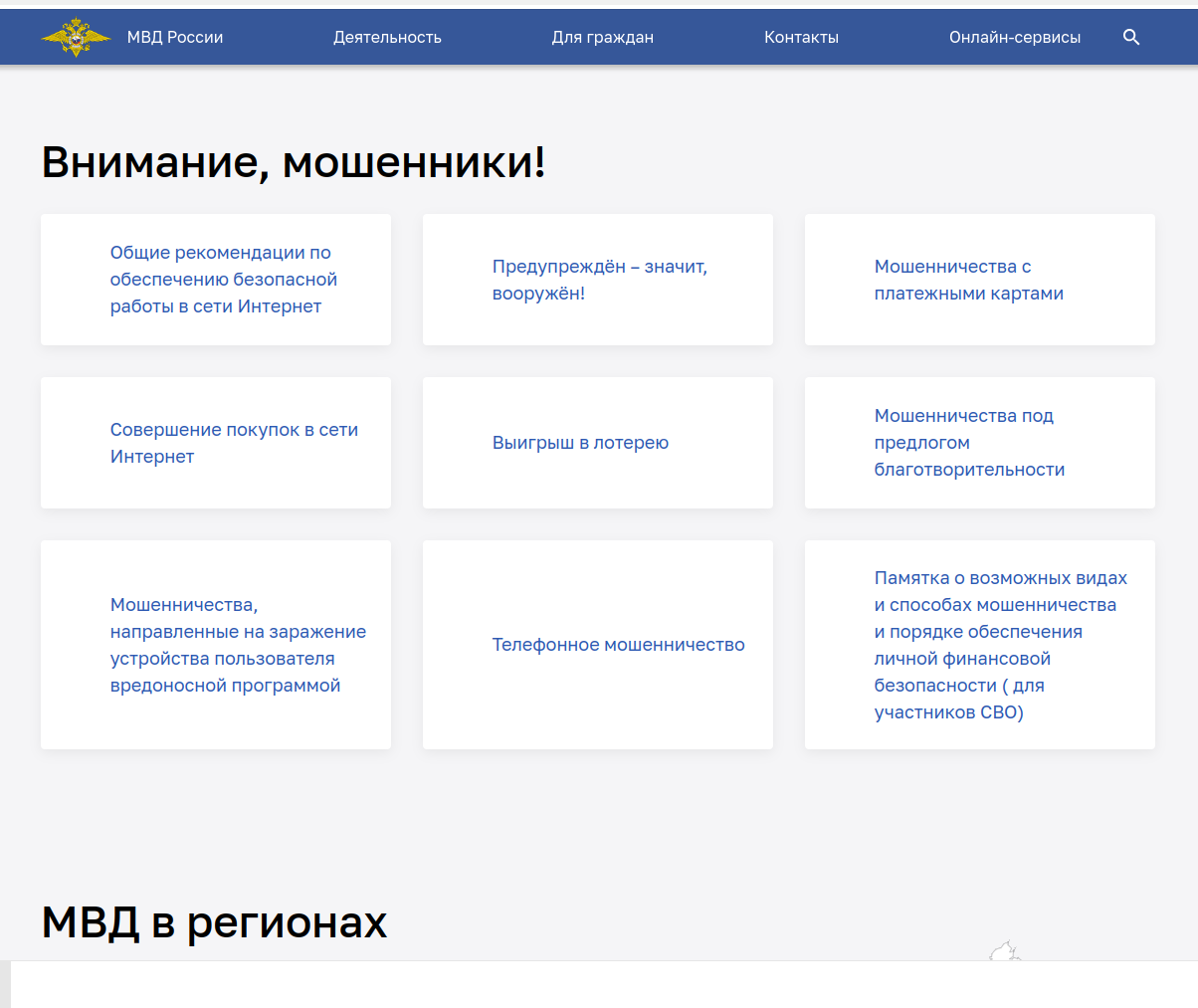Click the Внимание, мошенники! heading
1198x1008 pixels.
click(294, 162)
